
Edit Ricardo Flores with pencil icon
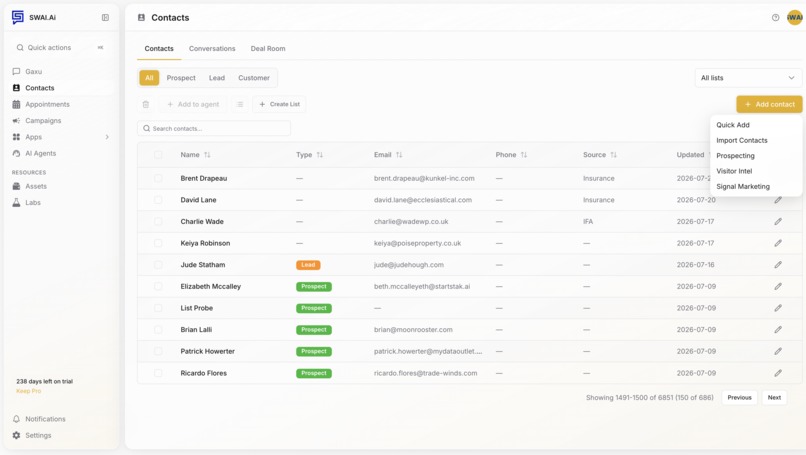(x=778, y=373)
